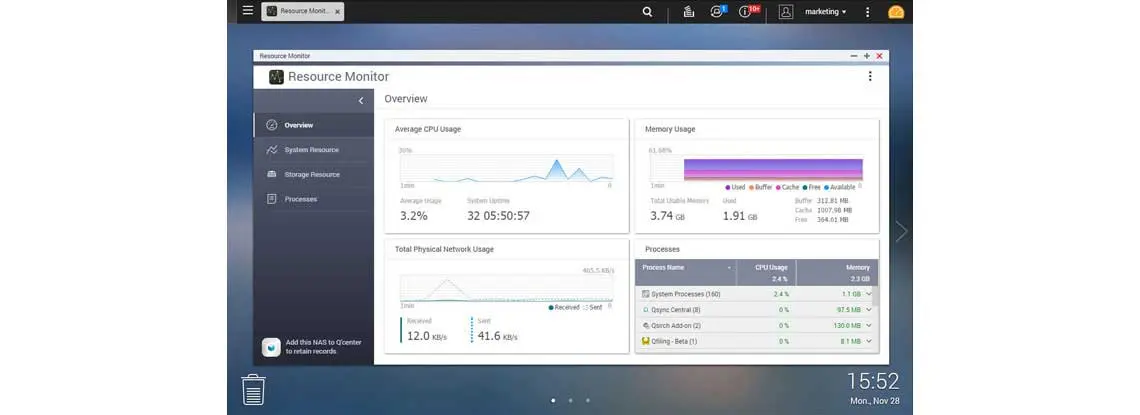This screenshot has width=1140, height=415.
Task: Switch to the Resource Monitor taskbar tab
Action: point(303,12)
